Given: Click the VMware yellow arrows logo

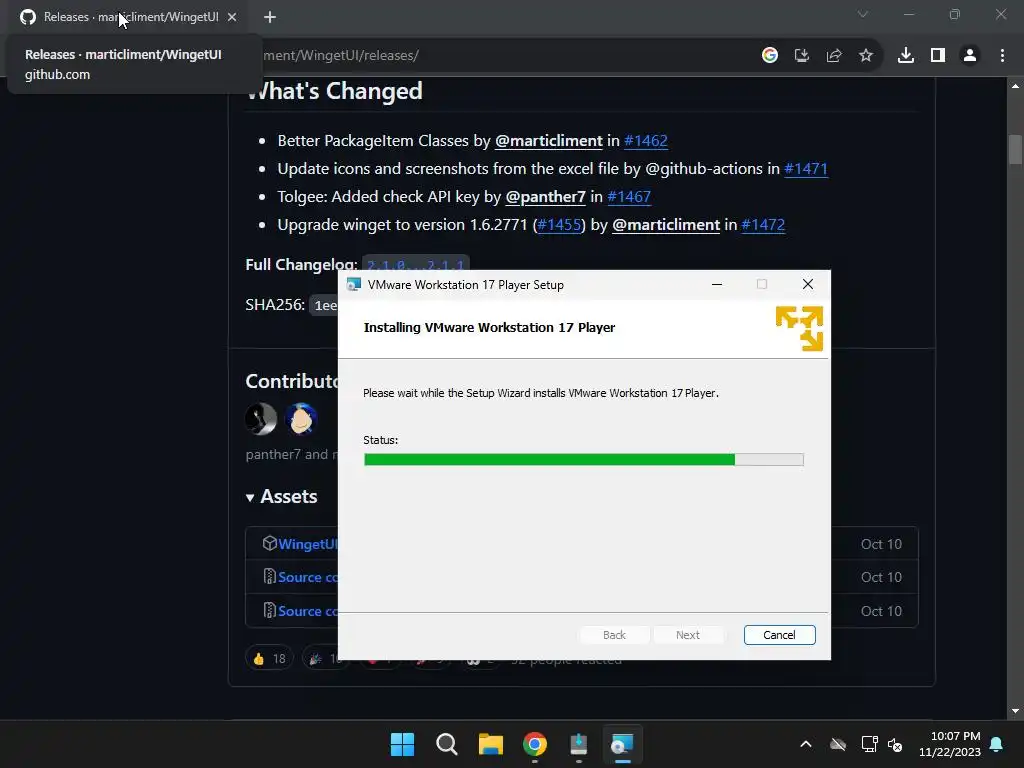Looking at the screenshot, I should 799,328.
